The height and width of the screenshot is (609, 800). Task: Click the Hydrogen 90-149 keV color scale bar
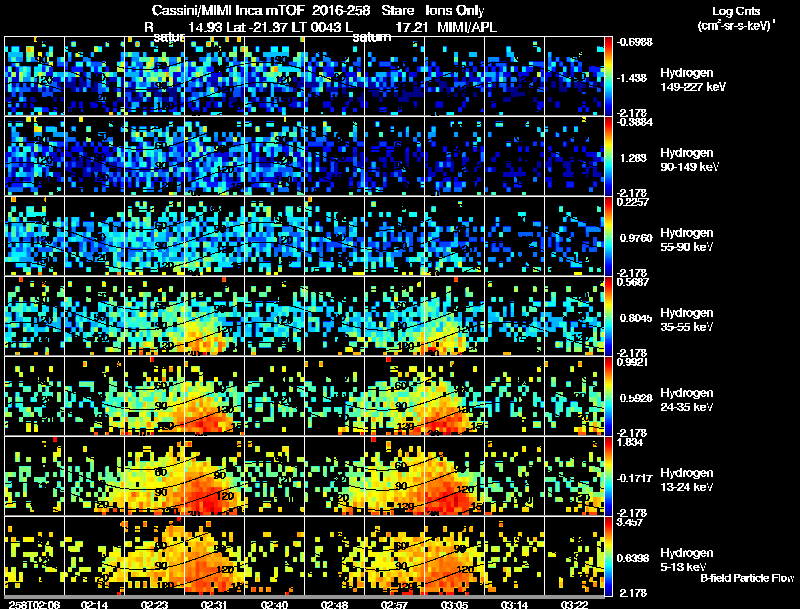[x=608, y=156]
